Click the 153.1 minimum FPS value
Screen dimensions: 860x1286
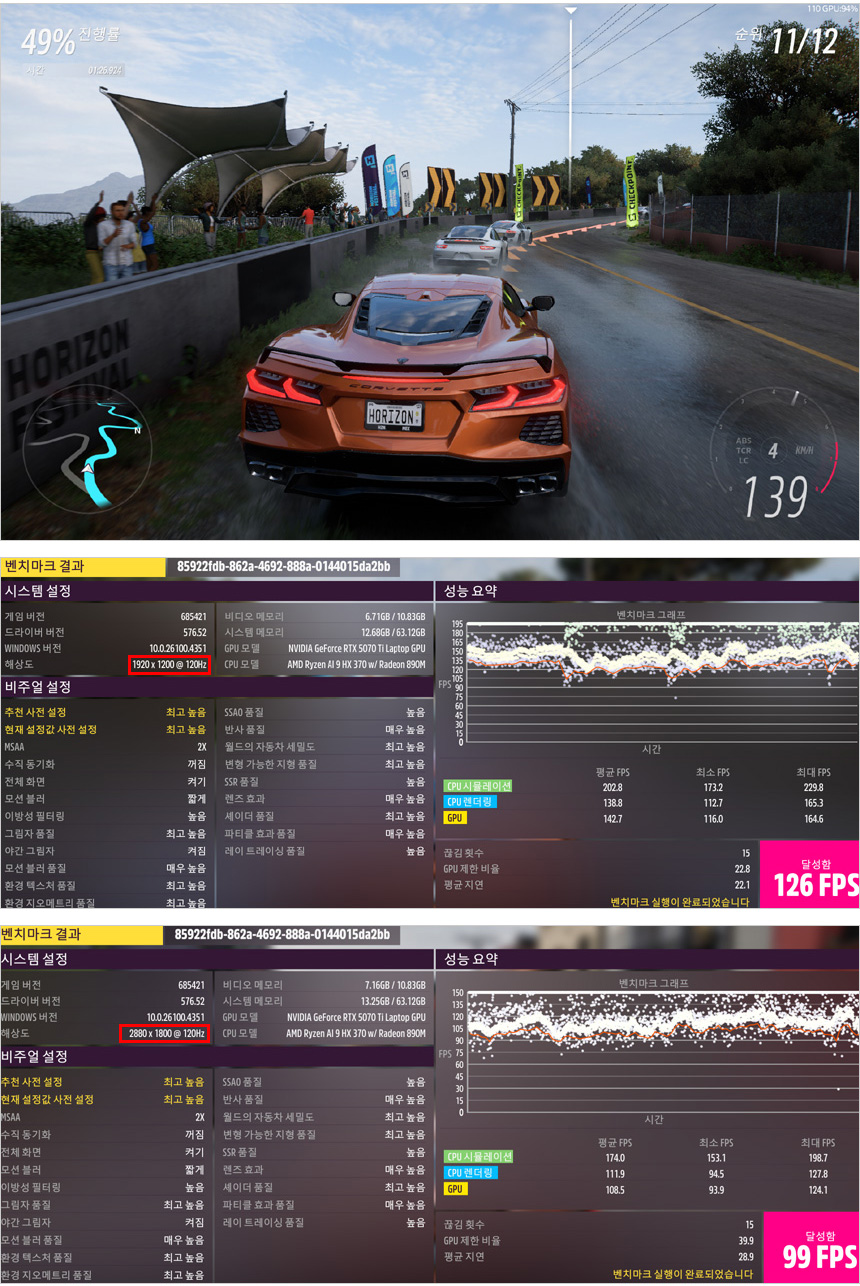[x=716, y=1157]
